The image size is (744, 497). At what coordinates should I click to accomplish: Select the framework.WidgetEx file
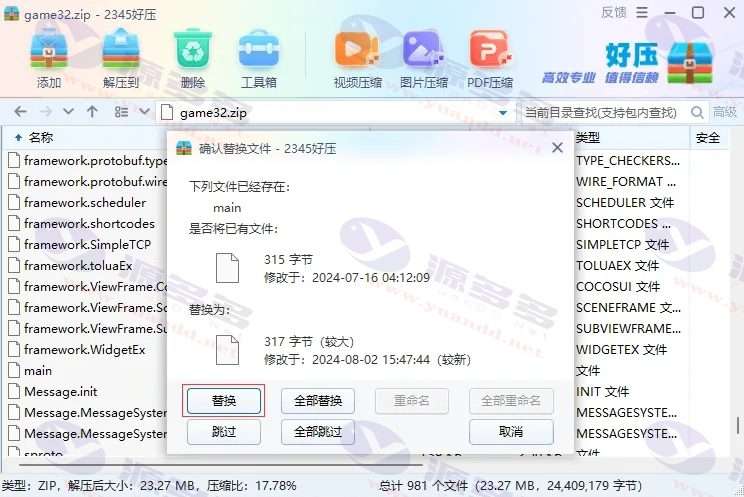[x=84, y=350]
